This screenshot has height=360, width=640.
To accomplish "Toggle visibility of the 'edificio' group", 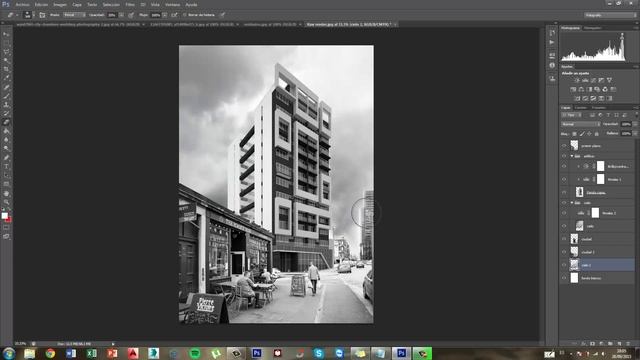I will coord(564,156).
